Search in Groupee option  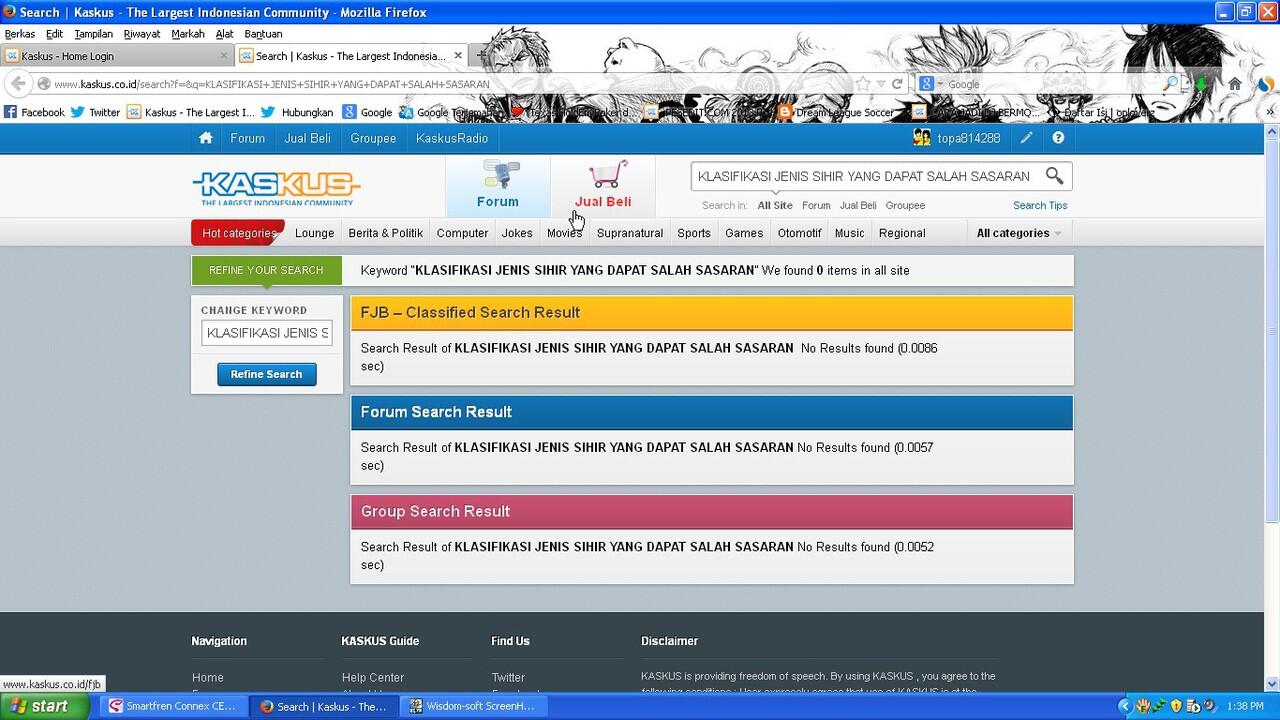point(905,205)
